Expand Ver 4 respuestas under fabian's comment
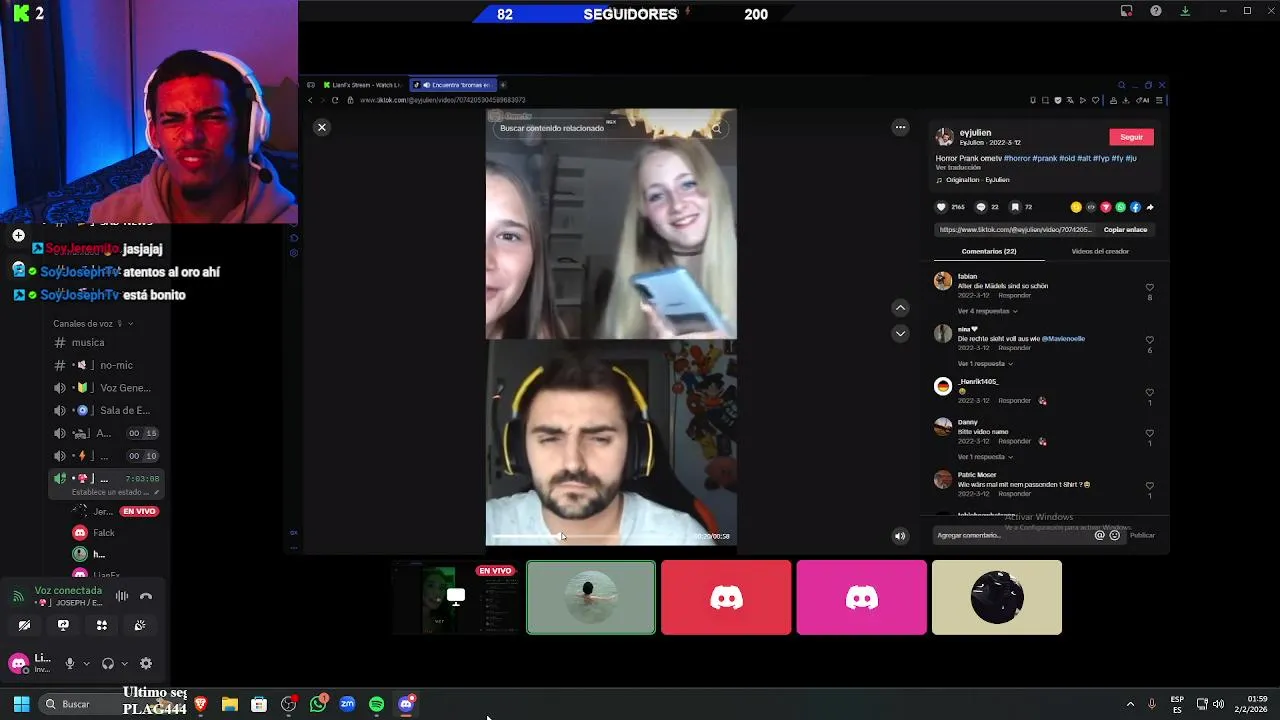 click(987, 311)
